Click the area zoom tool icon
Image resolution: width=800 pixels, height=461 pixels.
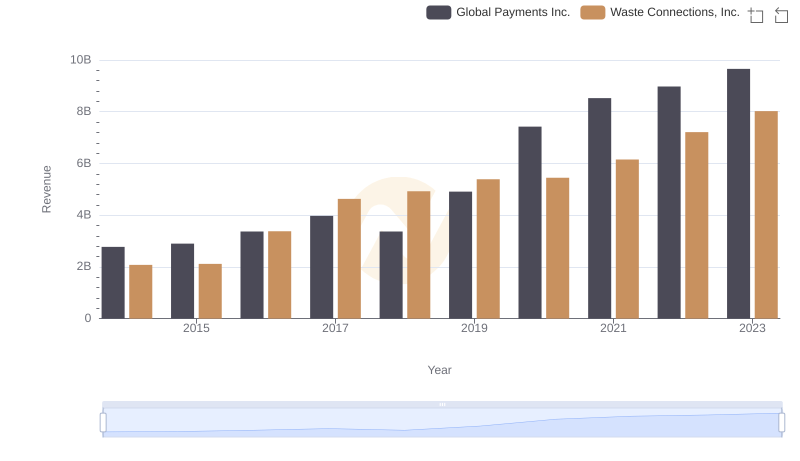pos(756,15)
